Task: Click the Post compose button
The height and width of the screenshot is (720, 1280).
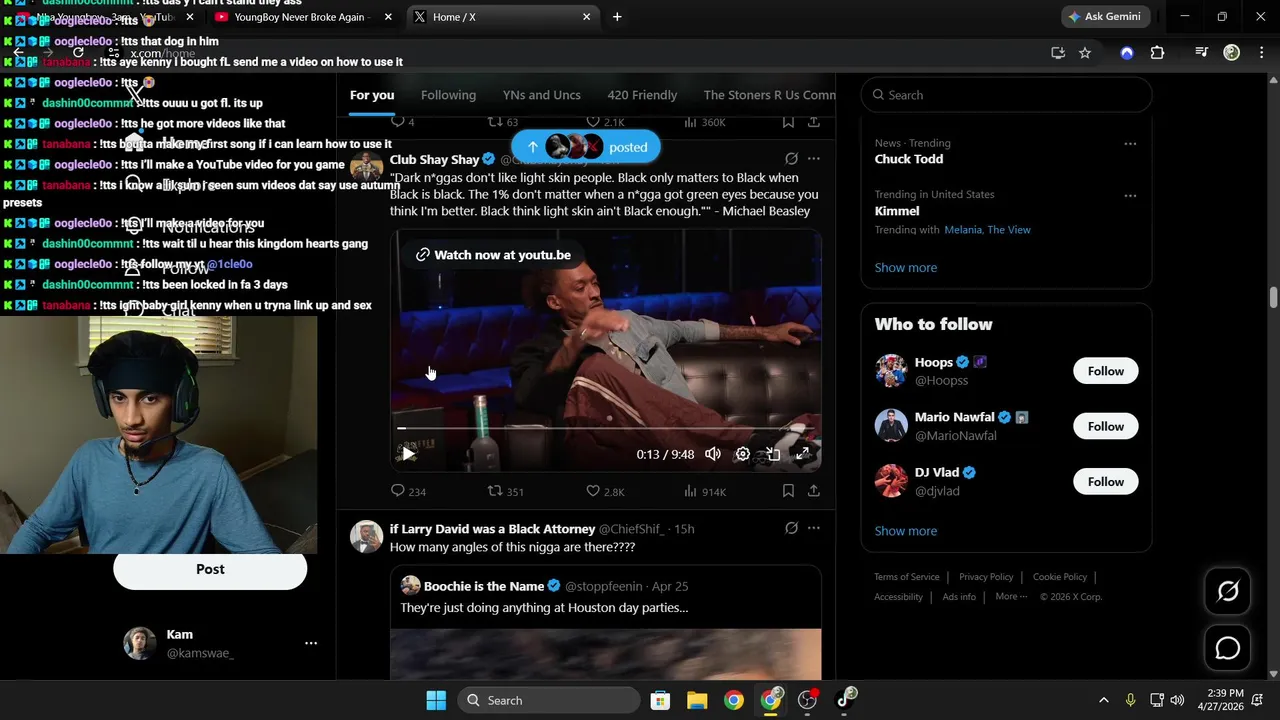Action: [210, 569]
